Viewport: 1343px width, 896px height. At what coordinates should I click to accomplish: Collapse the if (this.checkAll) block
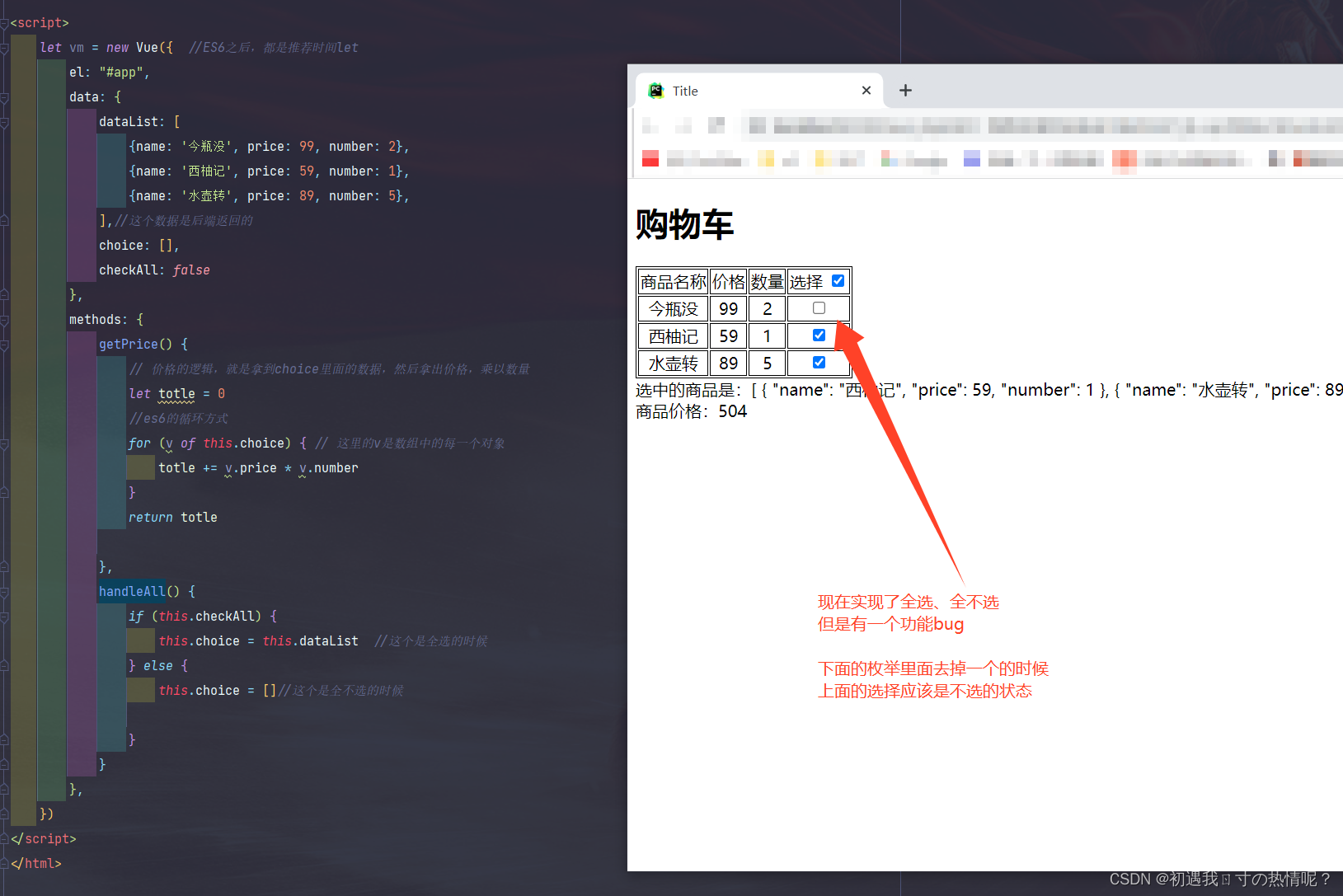pos(5,617)
